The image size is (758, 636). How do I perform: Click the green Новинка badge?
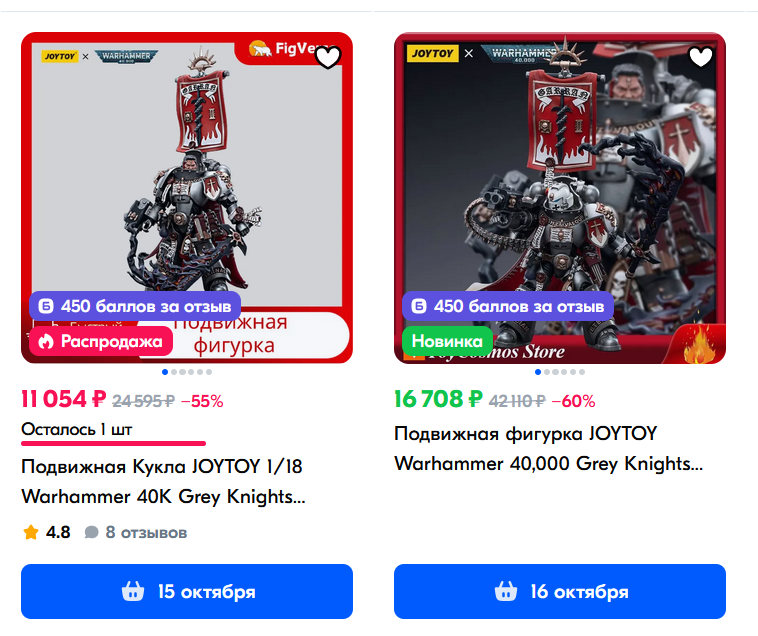(x=447, y=341)
